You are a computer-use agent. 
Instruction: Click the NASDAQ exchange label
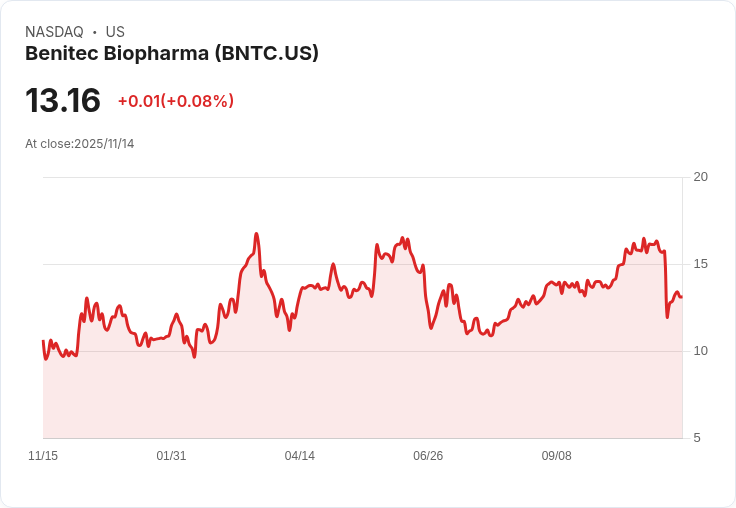pyautogui.click(x=54, y=32)
